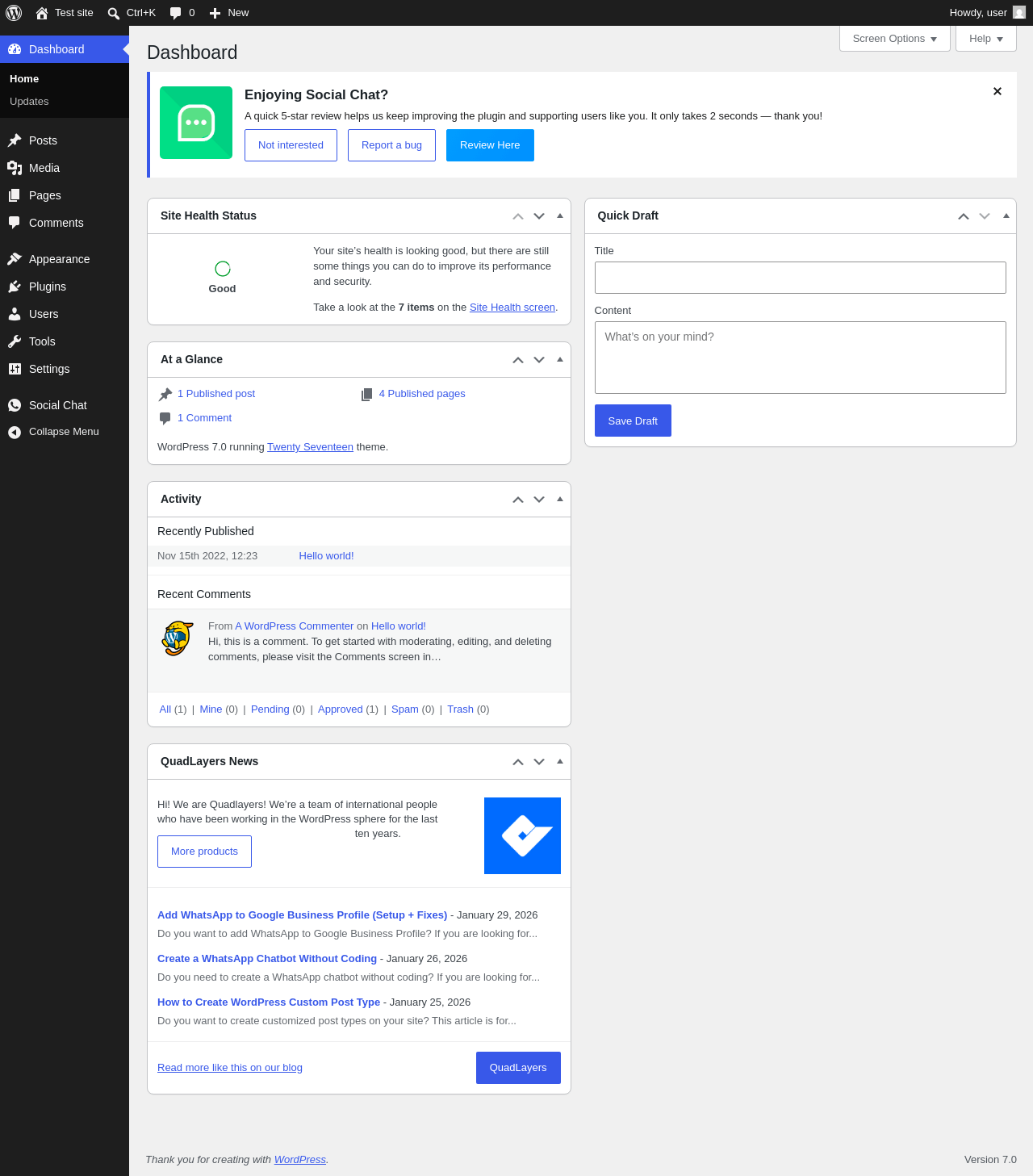Screen dimensions: 1033x1176
Task: Toggle the Quick Draft panel
Action: [1006, 216]
